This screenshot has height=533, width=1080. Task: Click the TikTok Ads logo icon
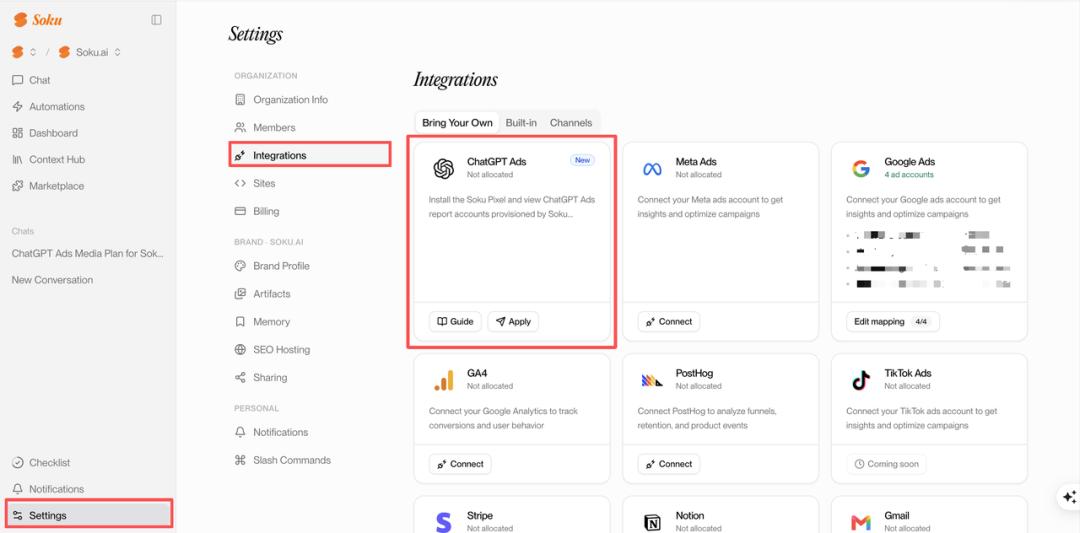[x=860, y=380]
